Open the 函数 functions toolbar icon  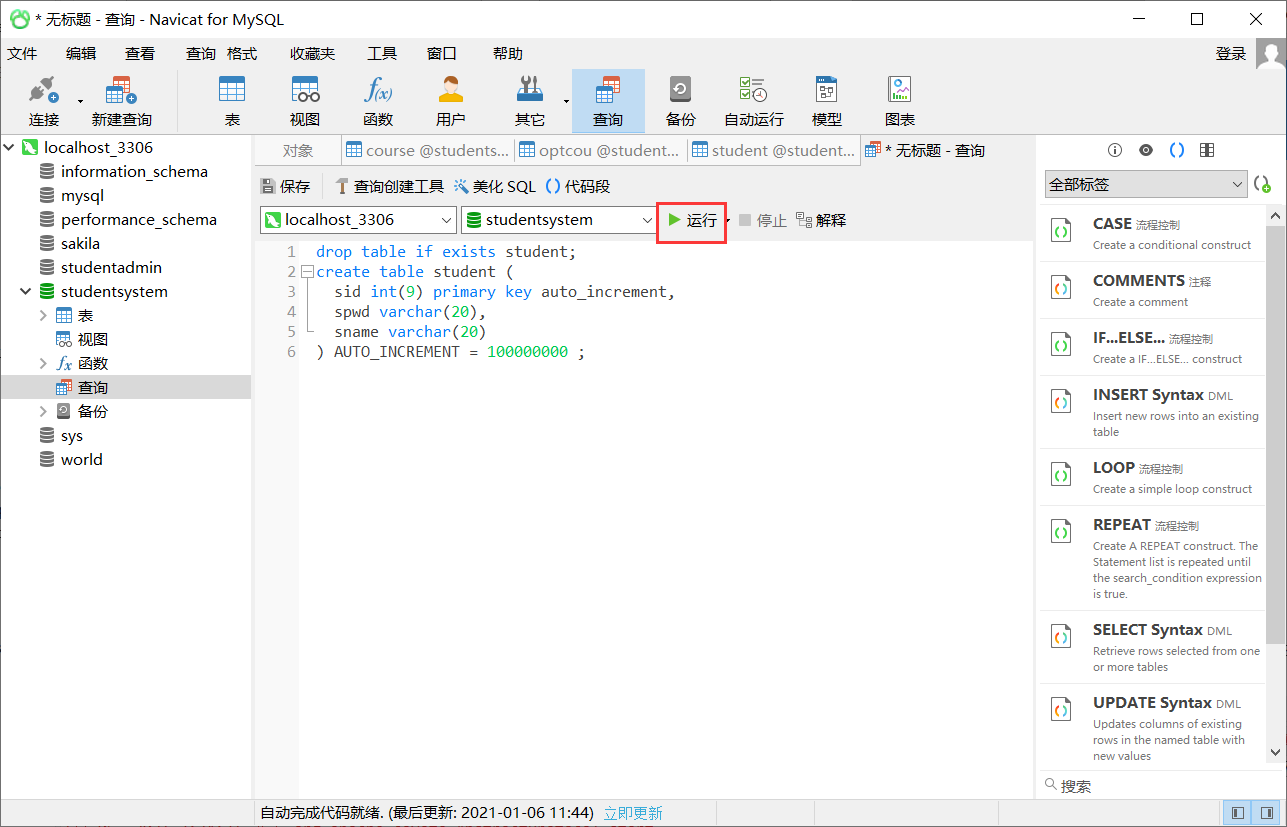(378, 102)
